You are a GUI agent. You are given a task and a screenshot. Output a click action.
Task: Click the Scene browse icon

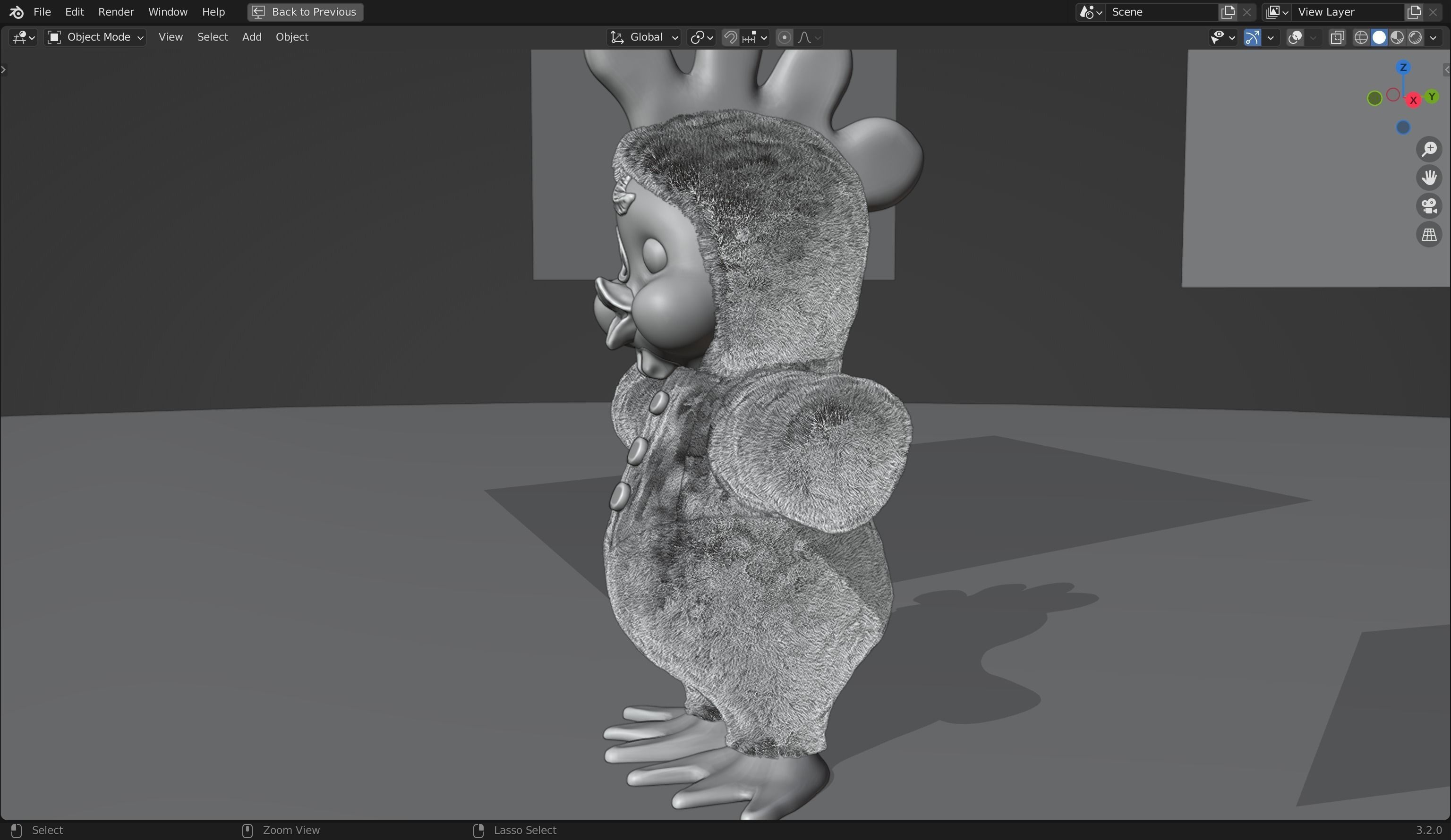coord(1091,12)
